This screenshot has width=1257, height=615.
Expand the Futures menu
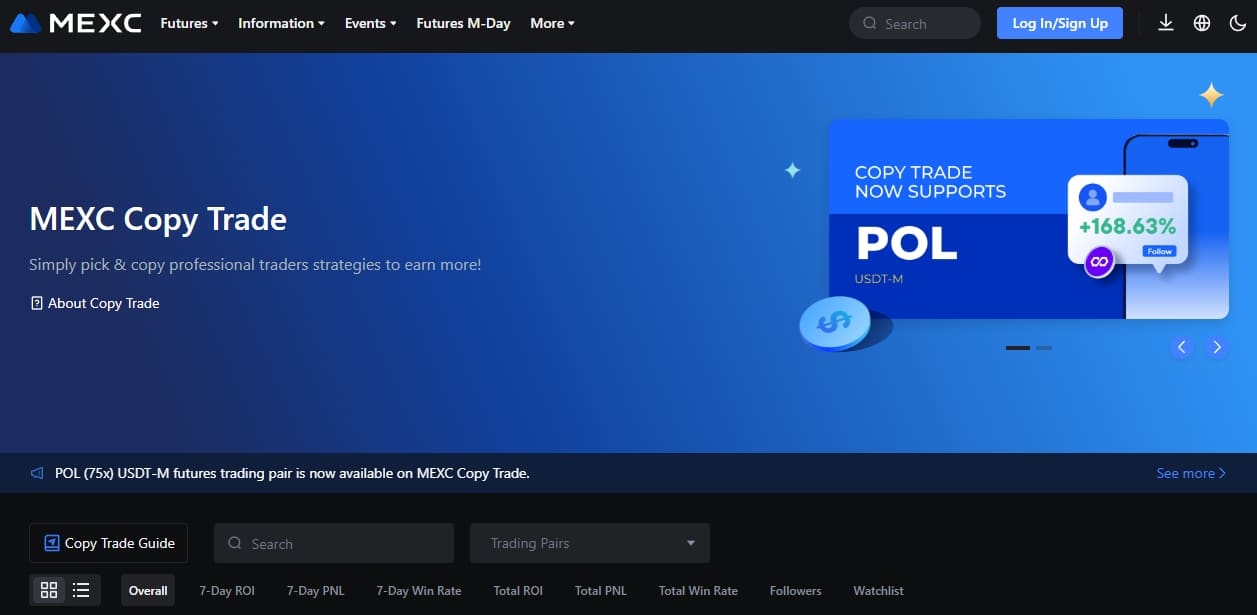[x=189, y=23]
